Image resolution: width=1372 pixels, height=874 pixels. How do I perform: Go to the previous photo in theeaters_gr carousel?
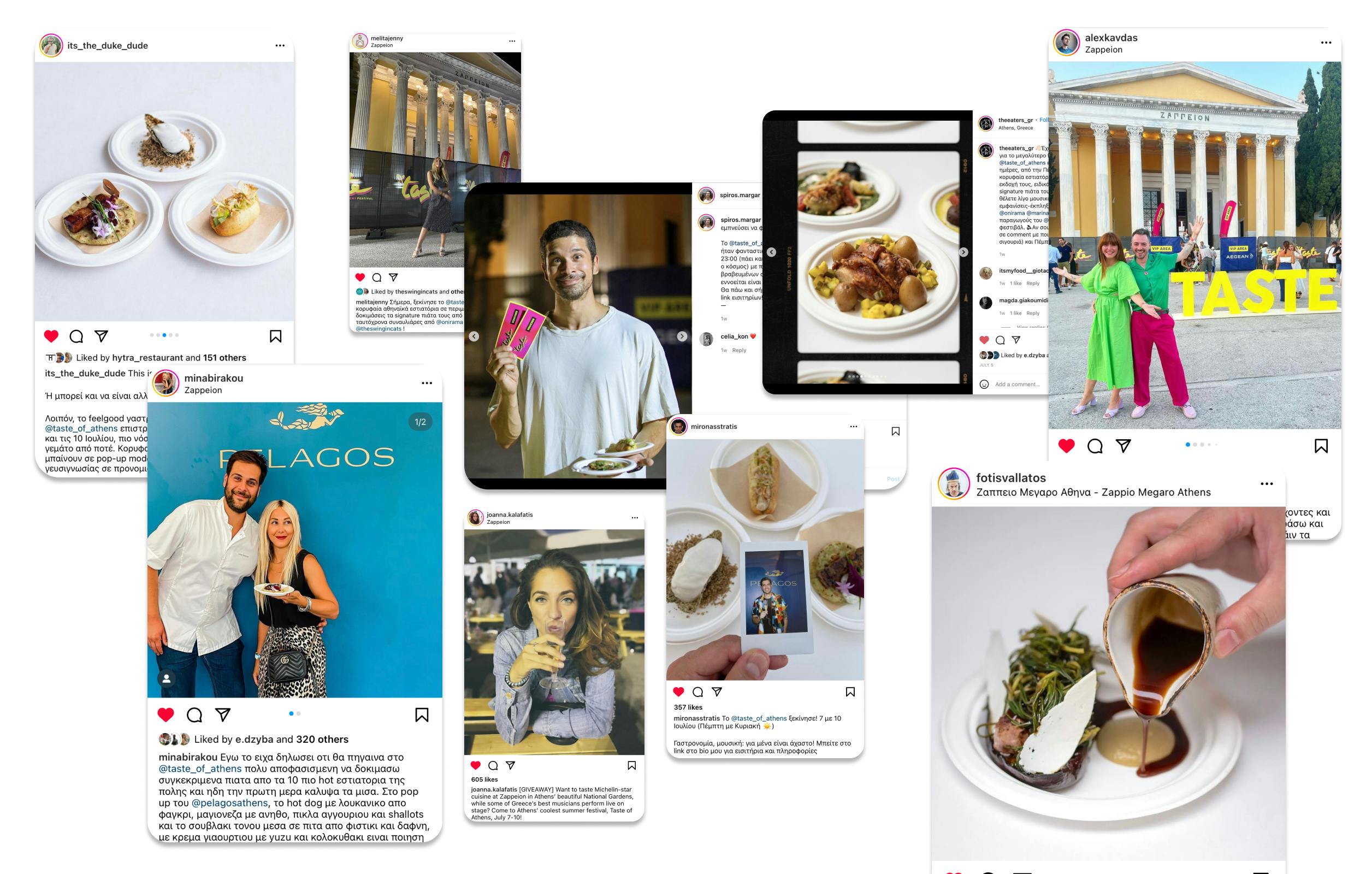click(771, 252)
